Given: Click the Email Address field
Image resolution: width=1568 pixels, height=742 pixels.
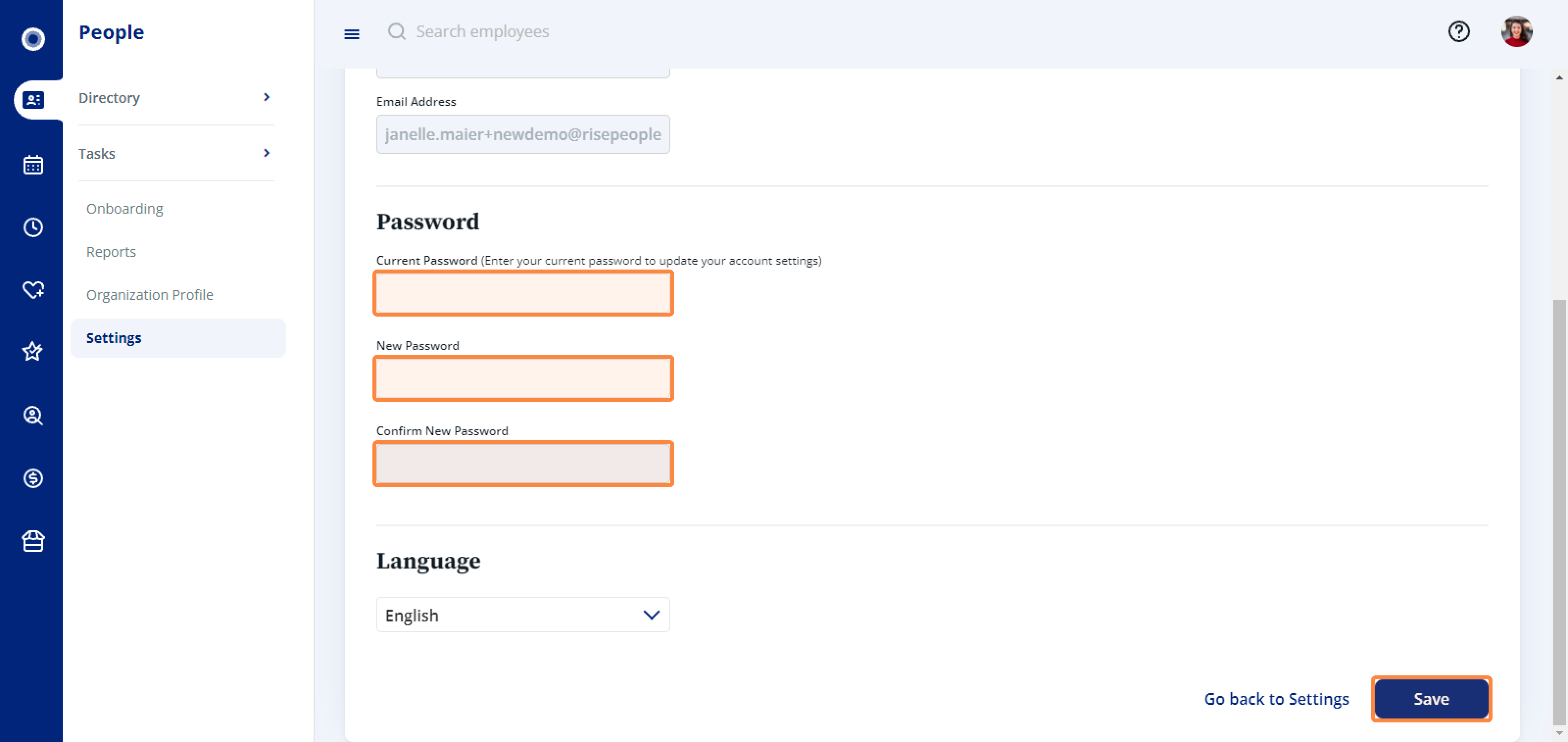Looking at the screenshot, I should [x=523, y=134].
